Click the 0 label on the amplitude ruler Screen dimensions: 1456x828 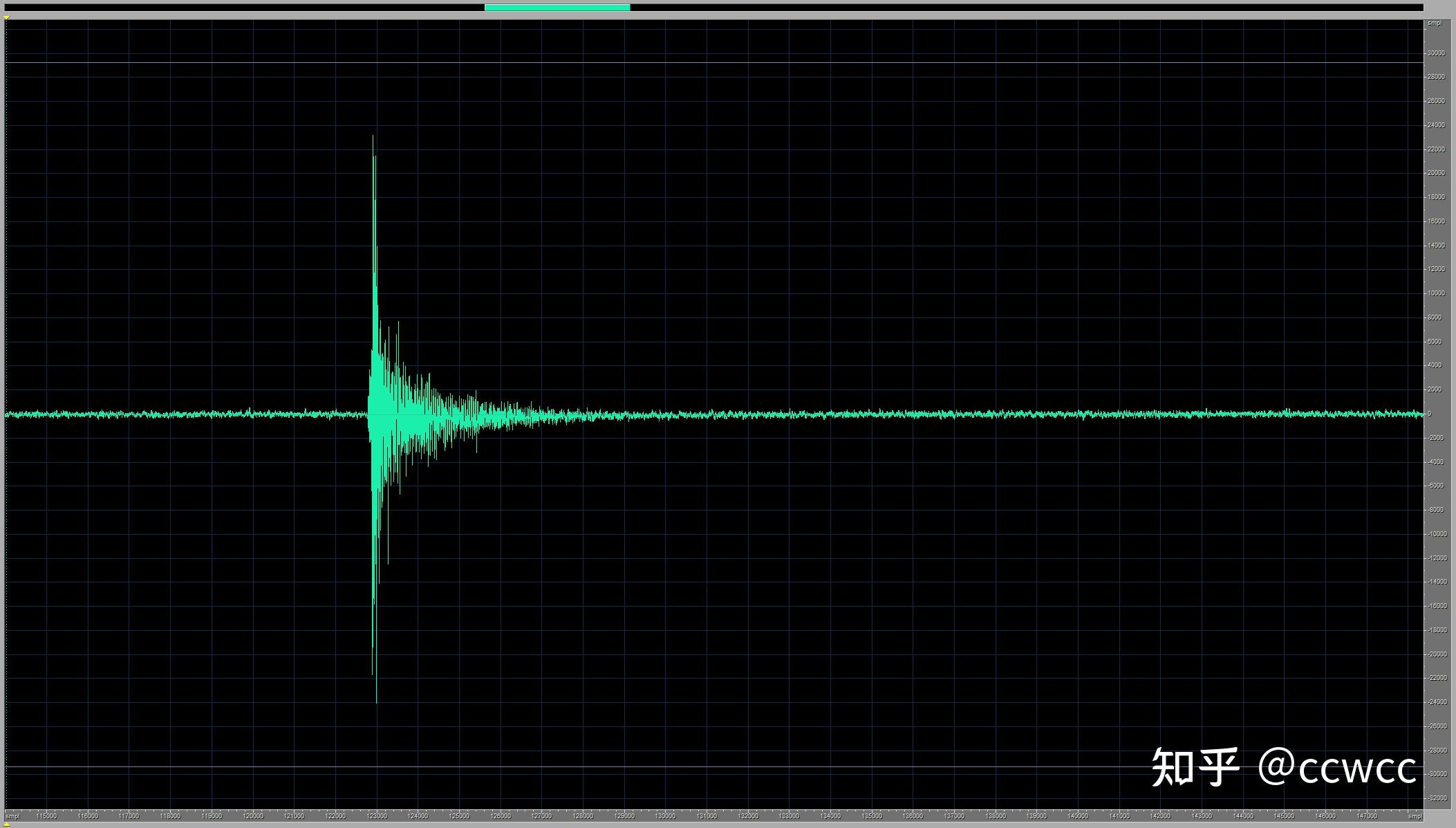(1430, 414)
